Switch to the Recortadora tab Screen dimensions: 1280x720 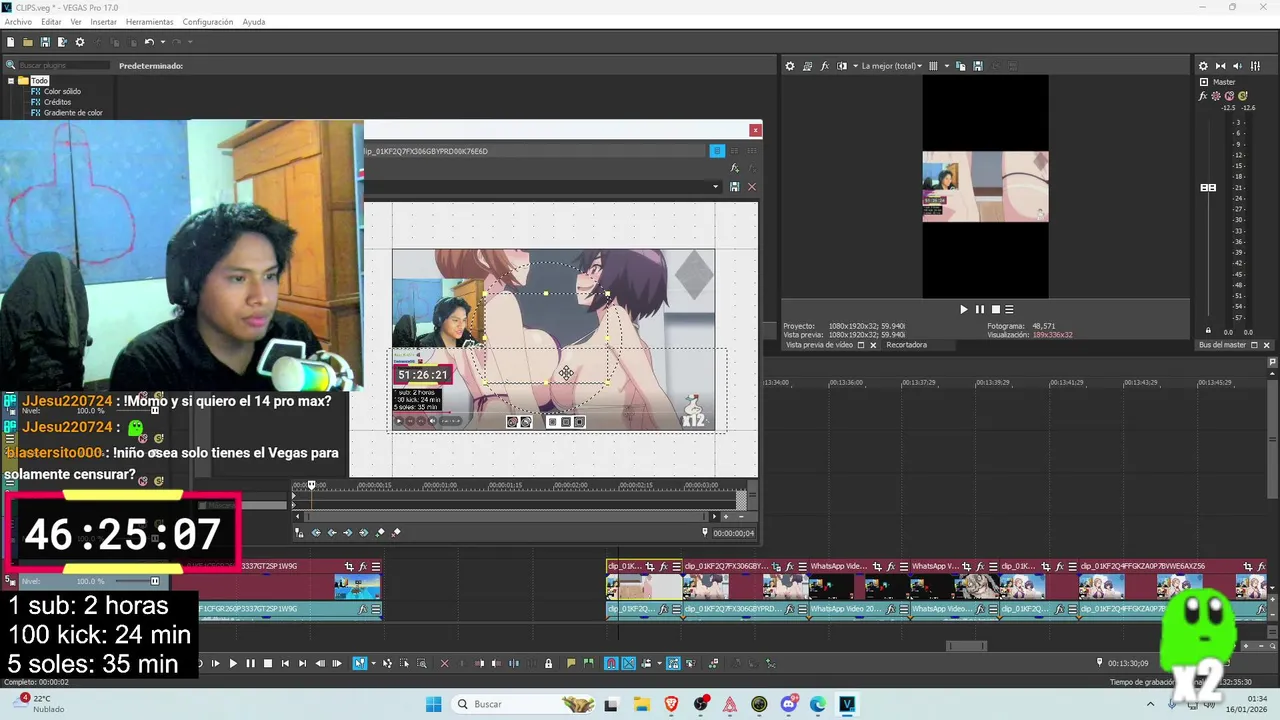[x=907, y=345]
